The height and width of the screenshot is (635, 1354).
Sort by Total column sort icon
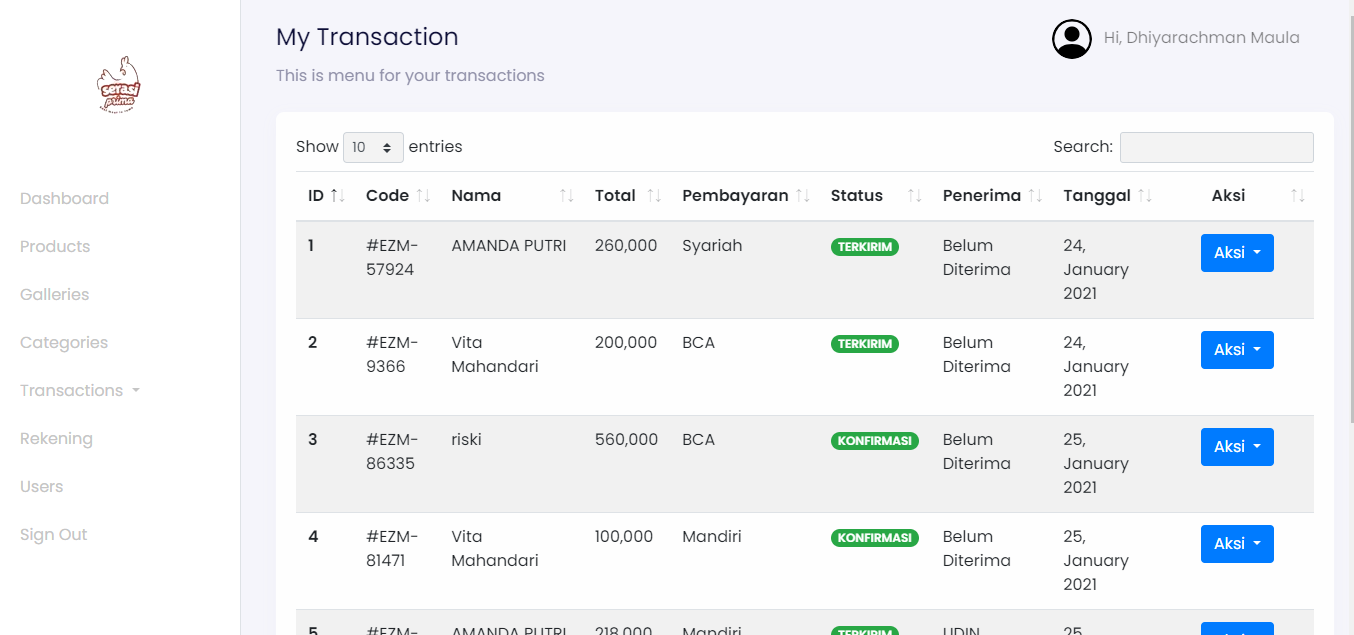[654, 196]
